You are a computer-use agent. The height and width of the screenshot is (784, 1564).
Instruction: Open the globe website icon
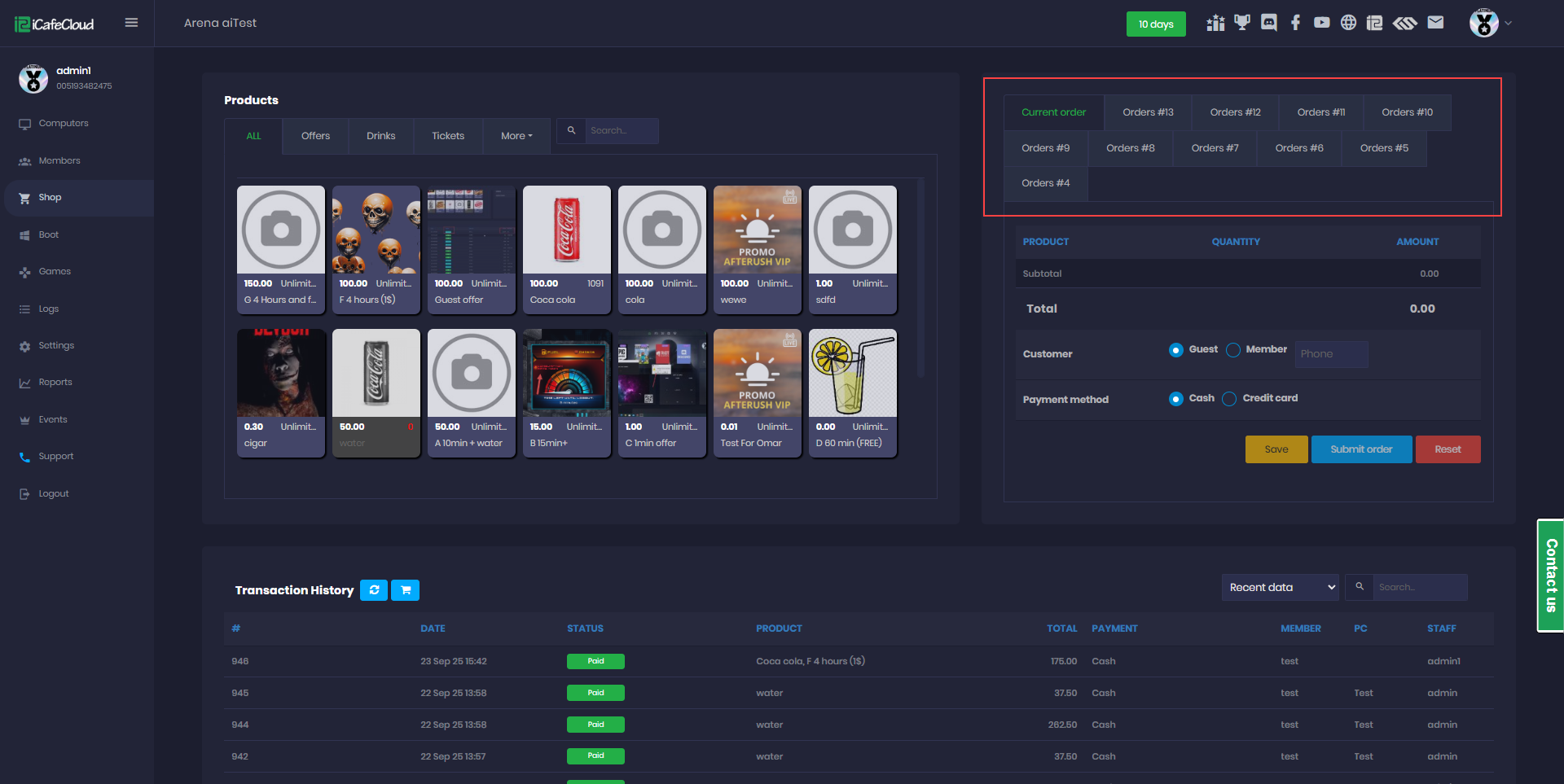[x=1348, y=23]
